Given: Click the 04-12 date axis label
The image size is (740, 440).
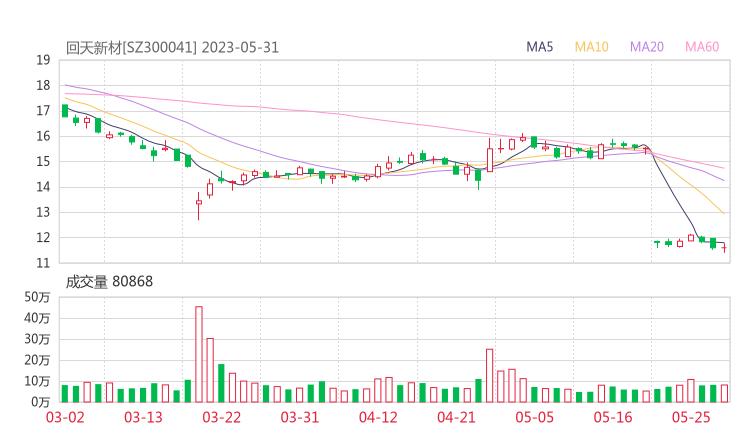Looking at the screenshot, I should pos(378,418).
